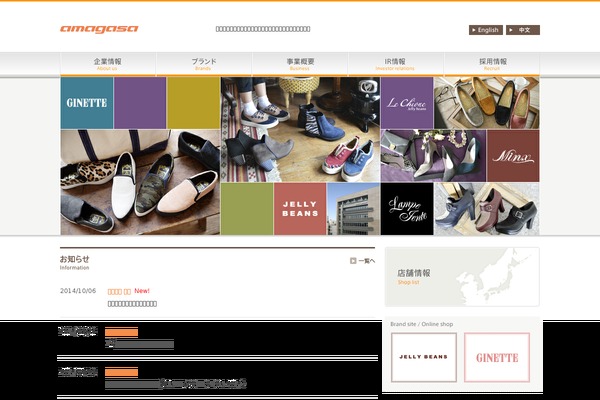Click the お知らせ Information heading
The height and width of the screenshot is (400, 600).
(75, 262)
